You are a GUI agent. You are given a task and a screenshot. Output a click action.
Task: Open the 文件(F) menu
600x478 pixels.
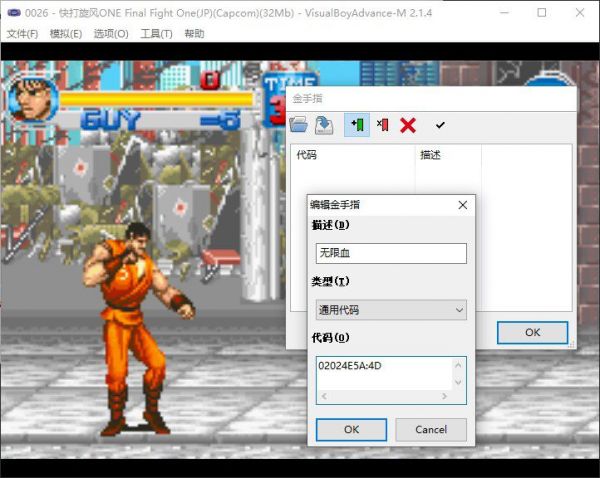point(22,34)
